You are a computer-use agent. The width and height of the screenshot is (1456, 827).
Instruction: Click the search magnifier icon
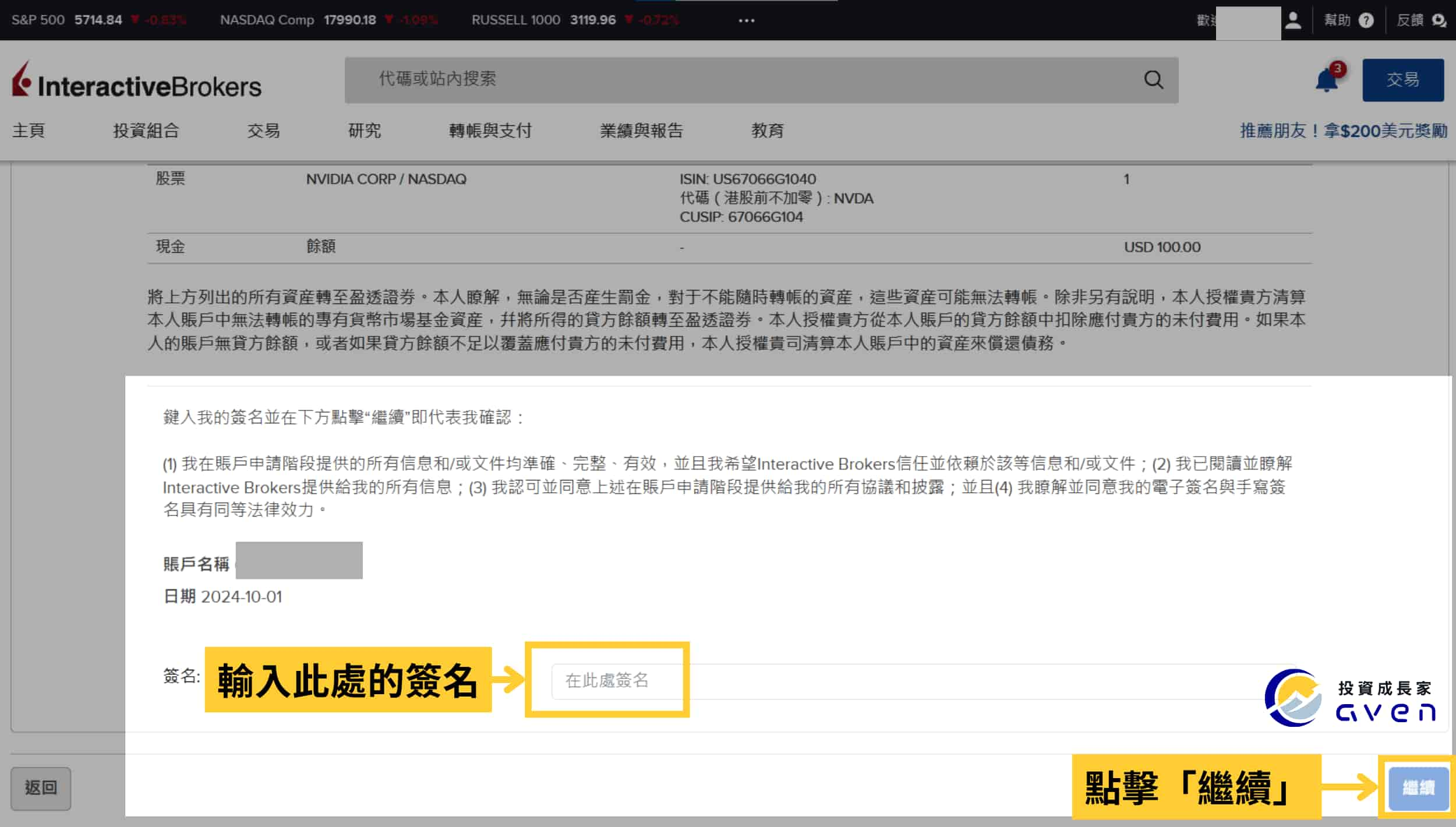1153,80
